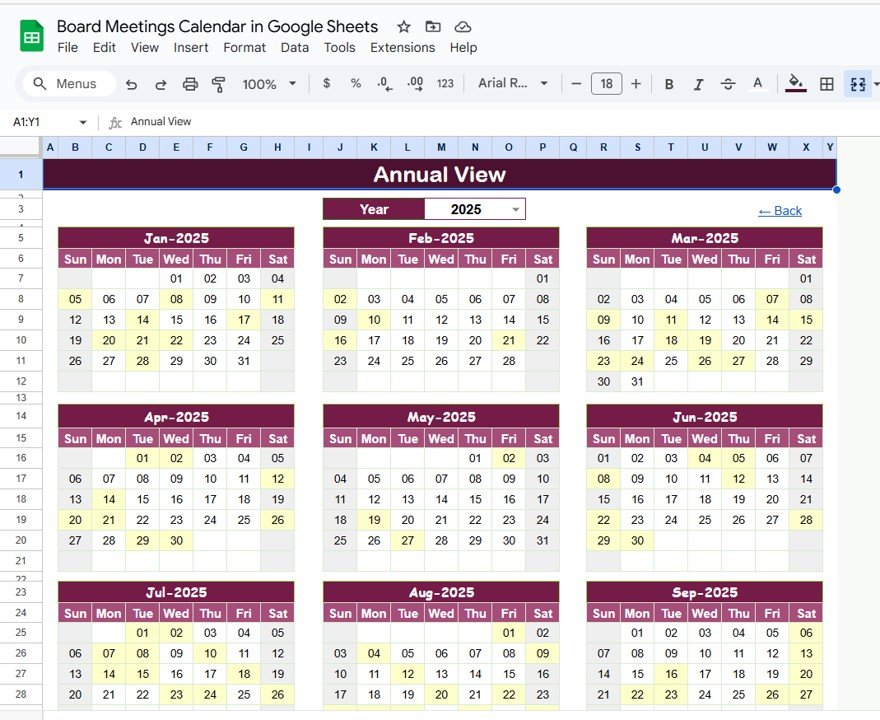This screenshot has width=880, height=720.
Task: Open the 100% zoom dropdown
Action: pos(269,84)
